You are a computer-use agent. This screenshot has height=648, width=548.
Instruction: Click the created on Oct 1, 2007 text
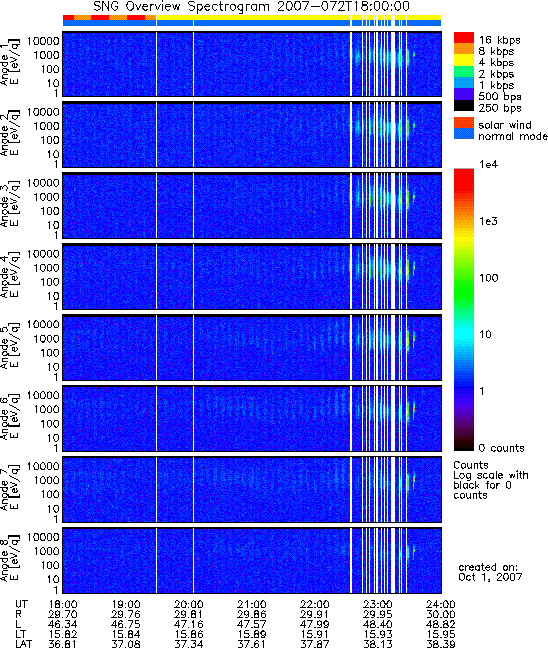(x=490, y=572)
